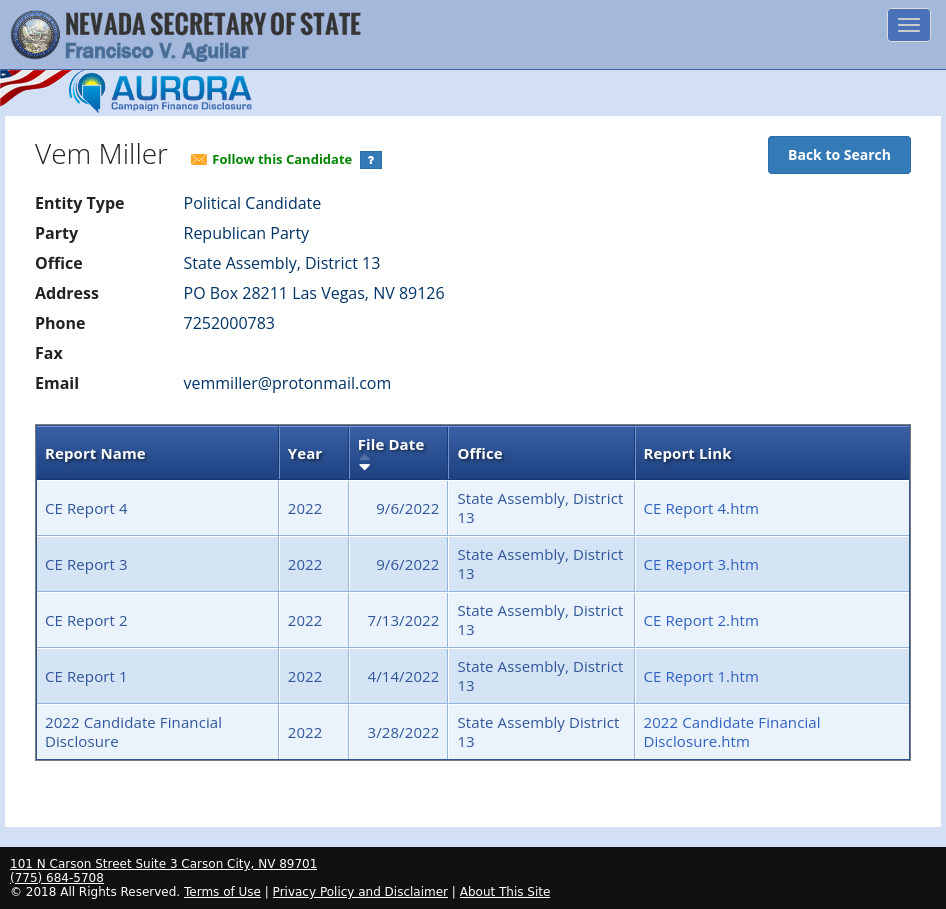
Task: Click email vemmiller@protonmail.com
Action: click(287, 384)
